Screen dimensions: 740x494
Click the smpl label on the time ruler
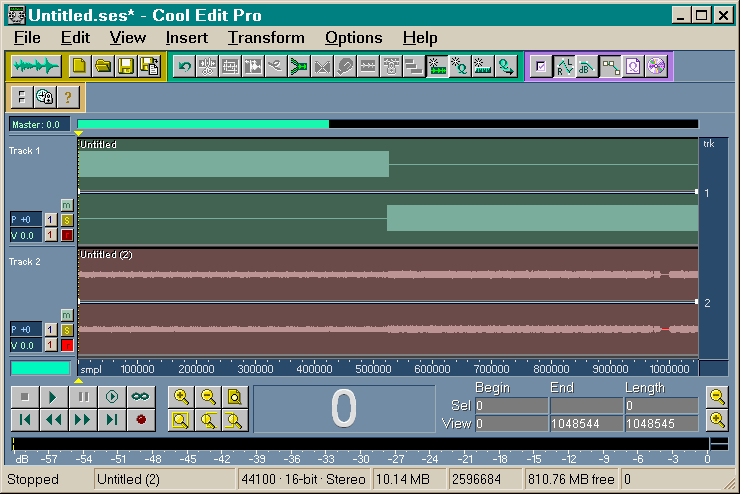[x=91, y=369]
